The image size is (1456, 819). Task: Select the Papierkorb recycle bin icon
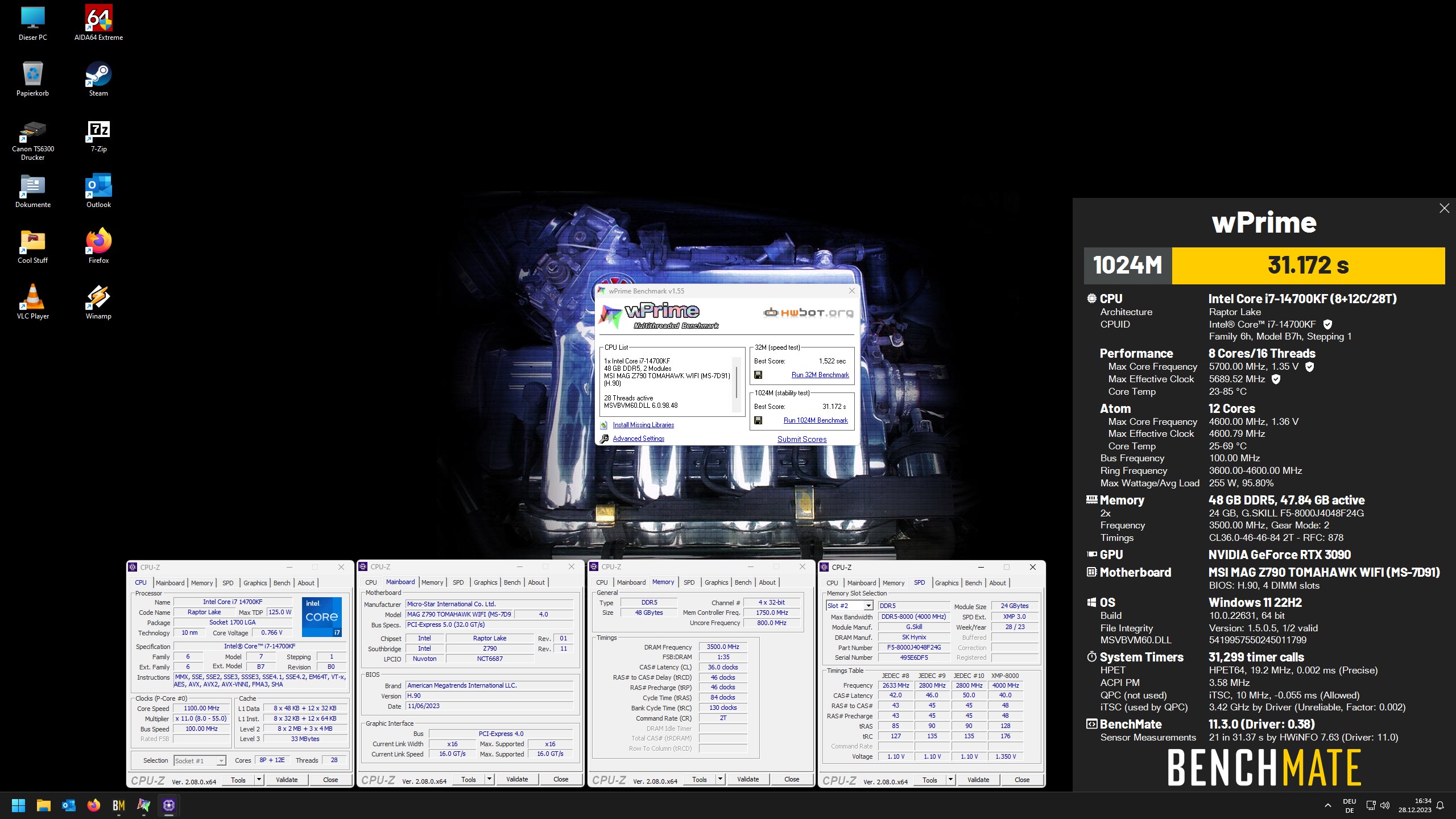click(x=32, y=78)
